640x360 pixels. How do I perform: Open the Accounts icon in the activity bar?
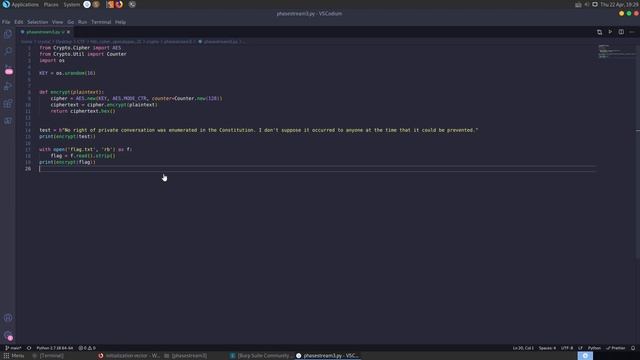[8, 318]
